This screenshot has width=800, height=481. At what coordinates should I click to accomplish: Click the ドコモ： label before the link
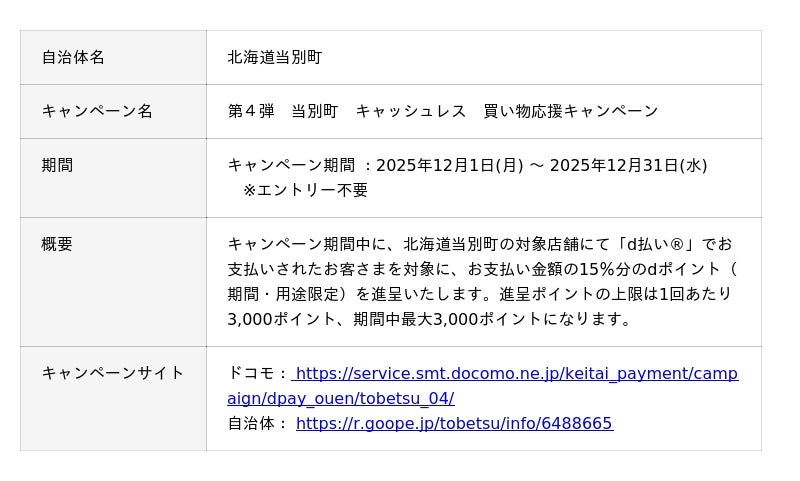tap(258, 374)
